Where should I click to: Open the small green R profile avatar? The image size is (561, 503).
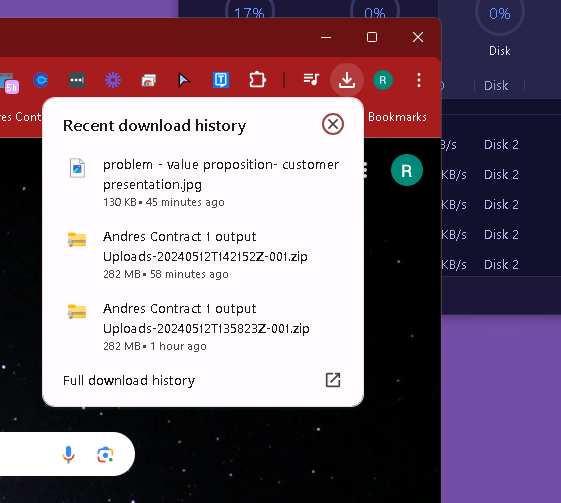382,80
